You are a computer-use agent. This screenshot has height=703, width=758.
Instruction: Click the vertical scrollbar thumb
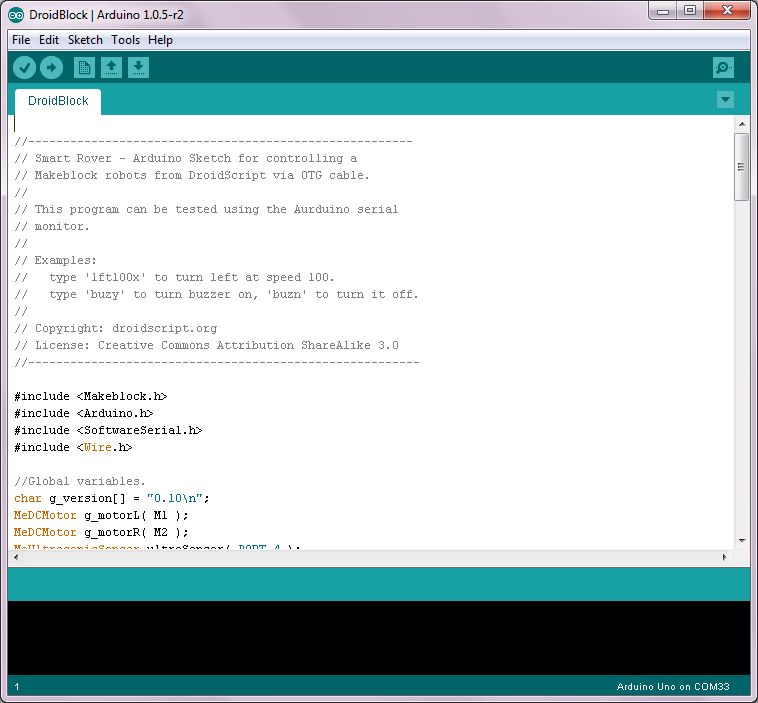click(x=742, y=167)
